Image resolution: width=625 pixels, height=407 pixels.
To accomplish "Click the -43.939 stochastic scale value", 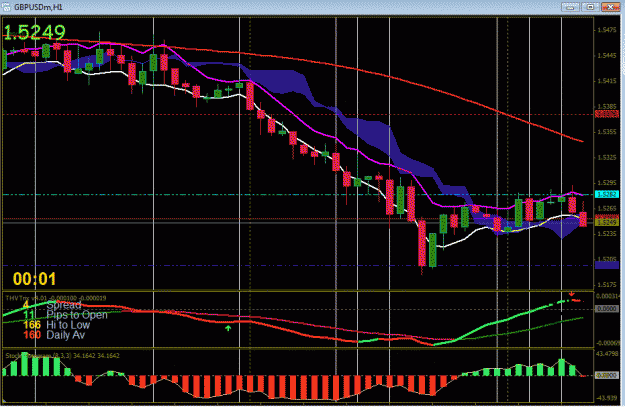I will [607, 398].
